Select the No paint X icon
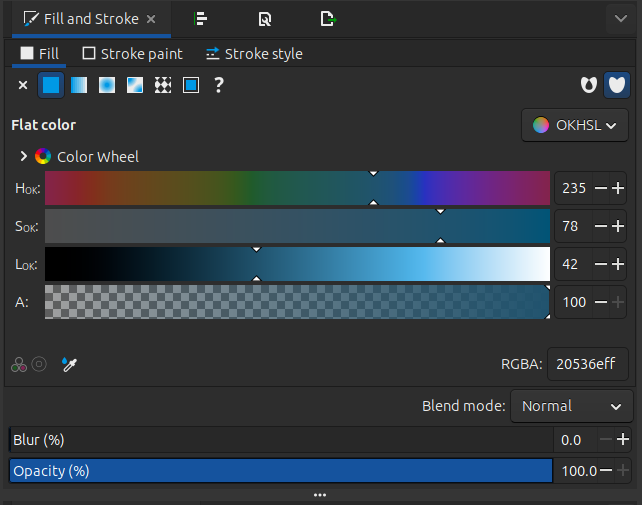 22,86
